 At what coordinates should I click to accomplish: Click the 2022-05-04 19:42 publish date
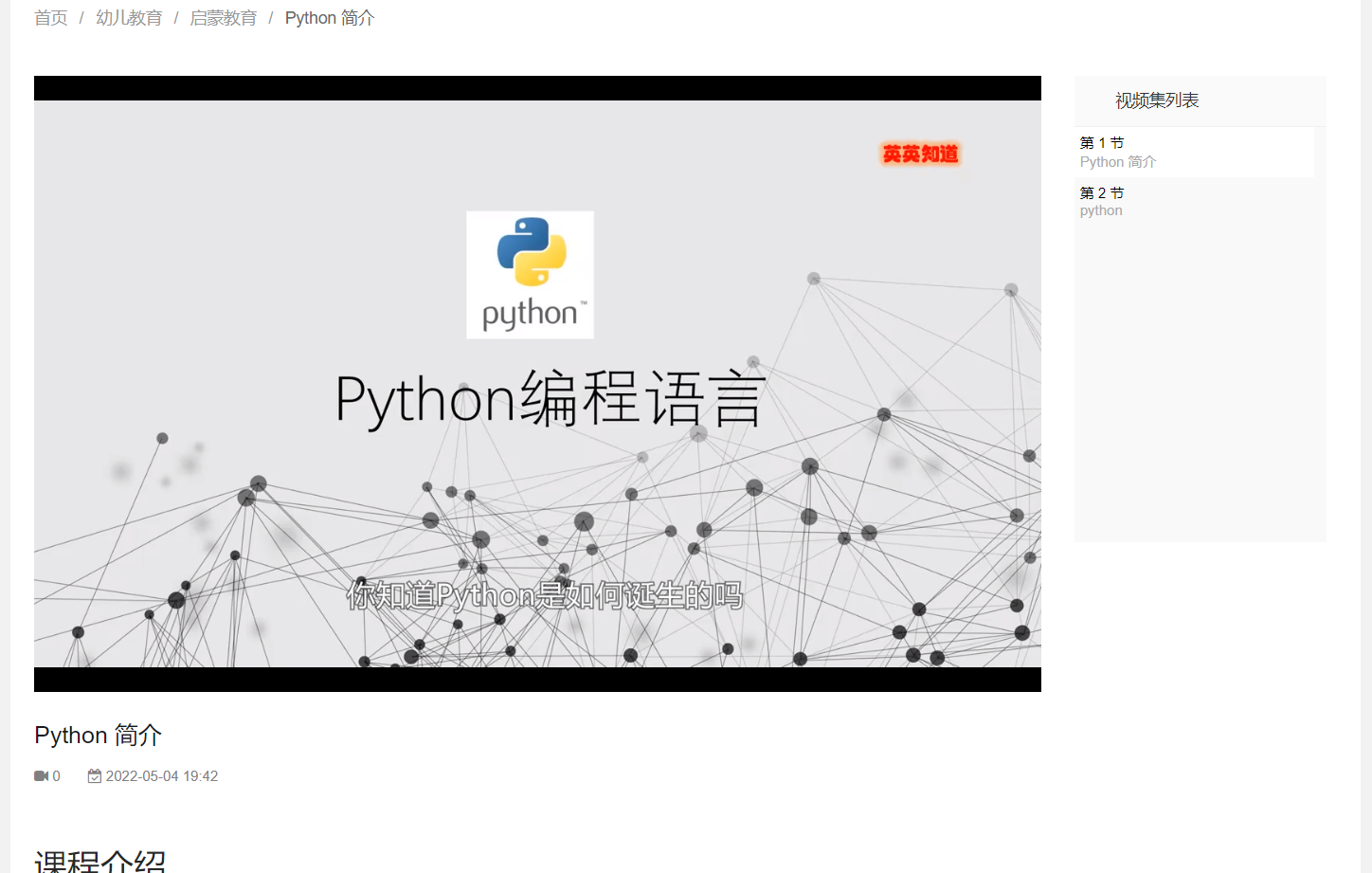click(162, 776)
